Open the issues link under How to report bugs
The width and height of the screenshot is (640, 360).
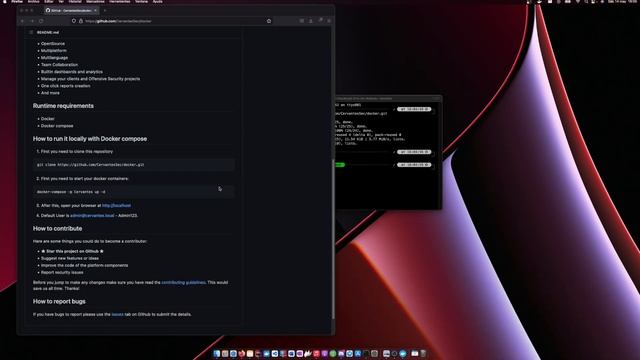(117, 314)
